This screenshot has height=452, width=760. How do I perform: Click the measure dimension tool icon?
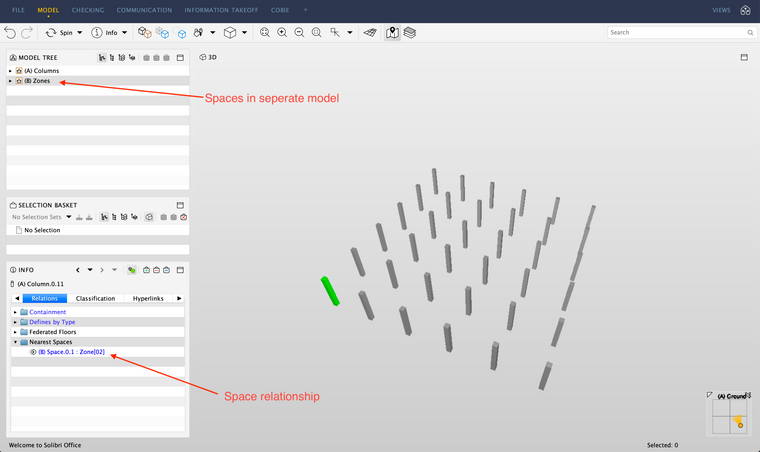[x=335, y=32]
